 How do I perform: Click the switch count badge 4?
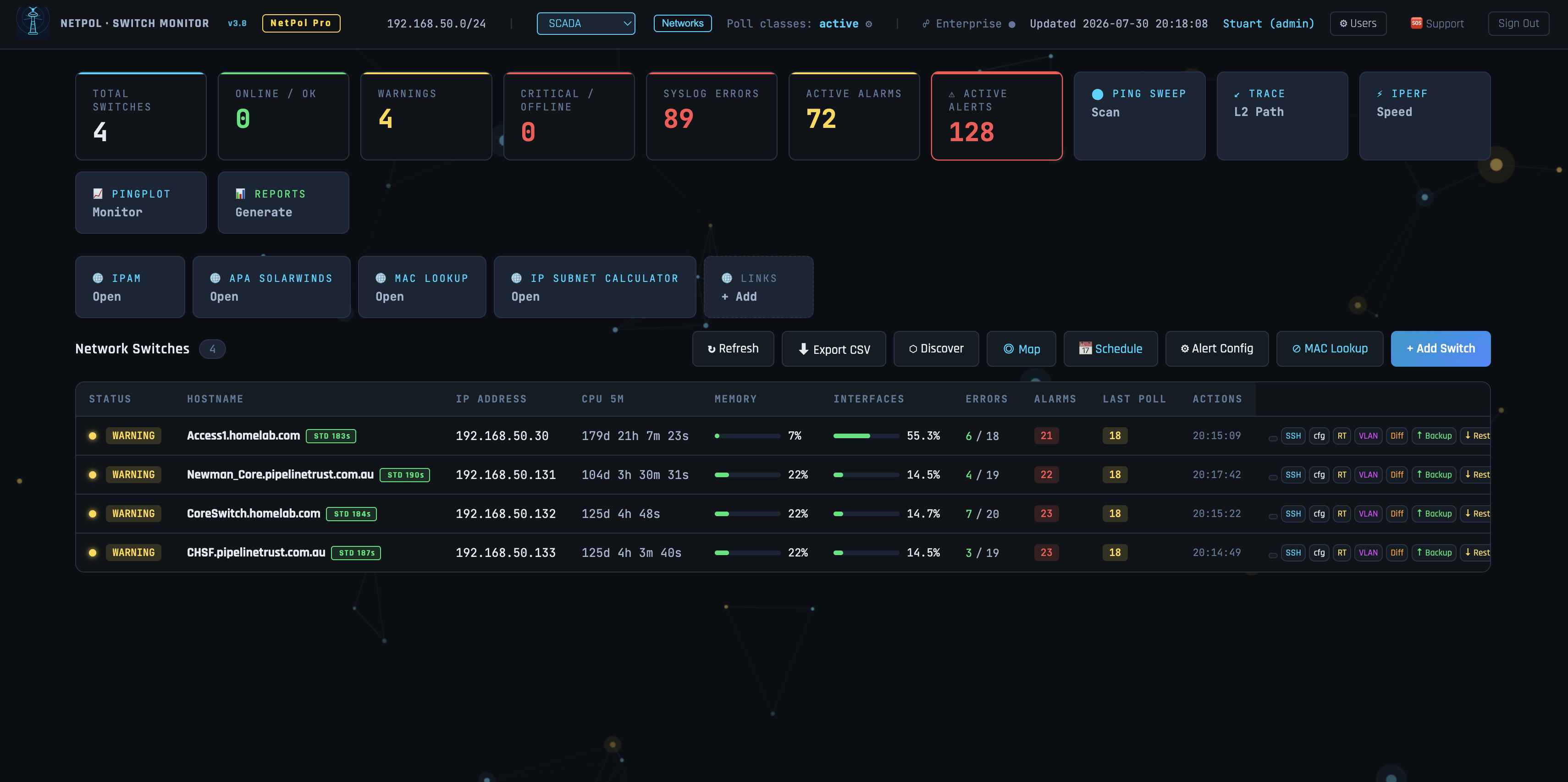pos(212,349)
